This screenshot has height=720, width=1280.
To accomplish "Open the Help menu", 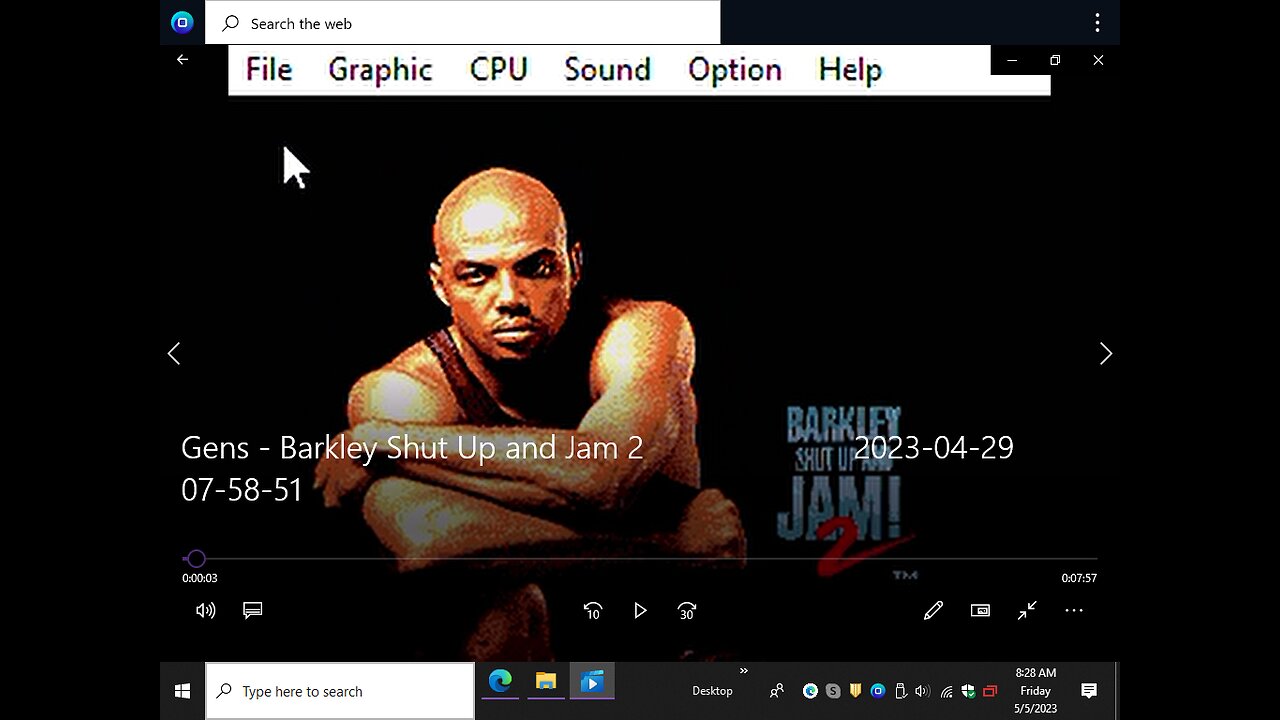I will tap(850, 70).
